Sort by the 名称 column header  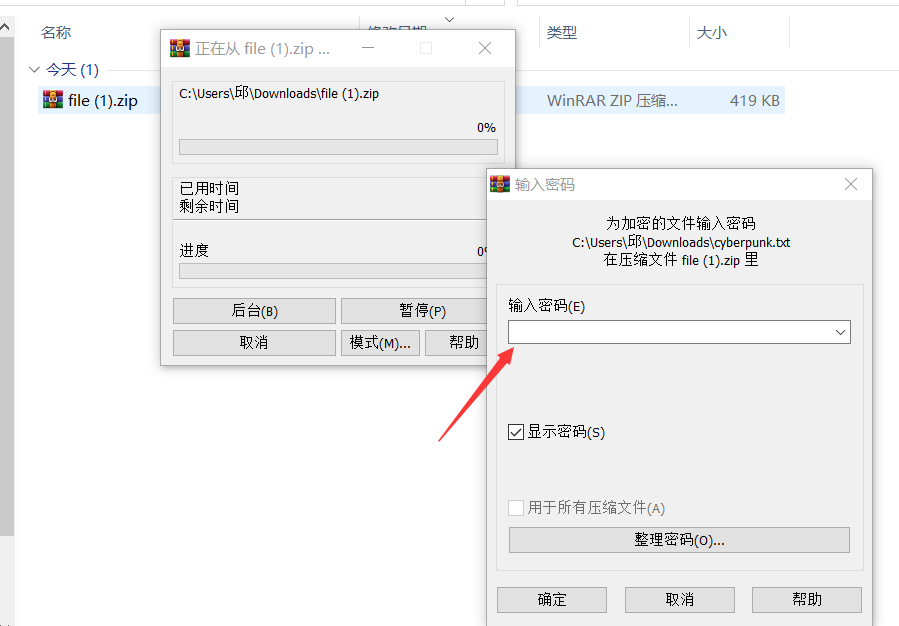pyautogui.click(x=56, y=33)
